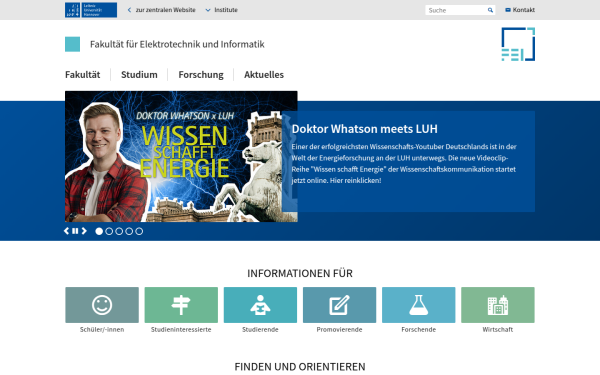Viewport: 600px width, 375px height.
Task: Open the Fakultät menu
Action: coord(83,75)
